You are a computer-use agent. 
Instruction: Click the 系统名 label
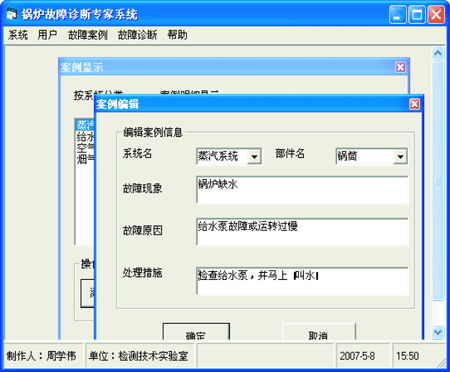pos(137,153)
